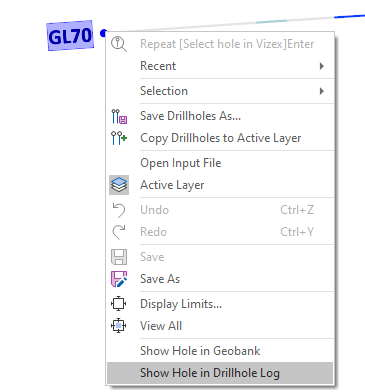Toggle the Active Layer layers icon
Screen dimensions: 365x392
[119, 185]
